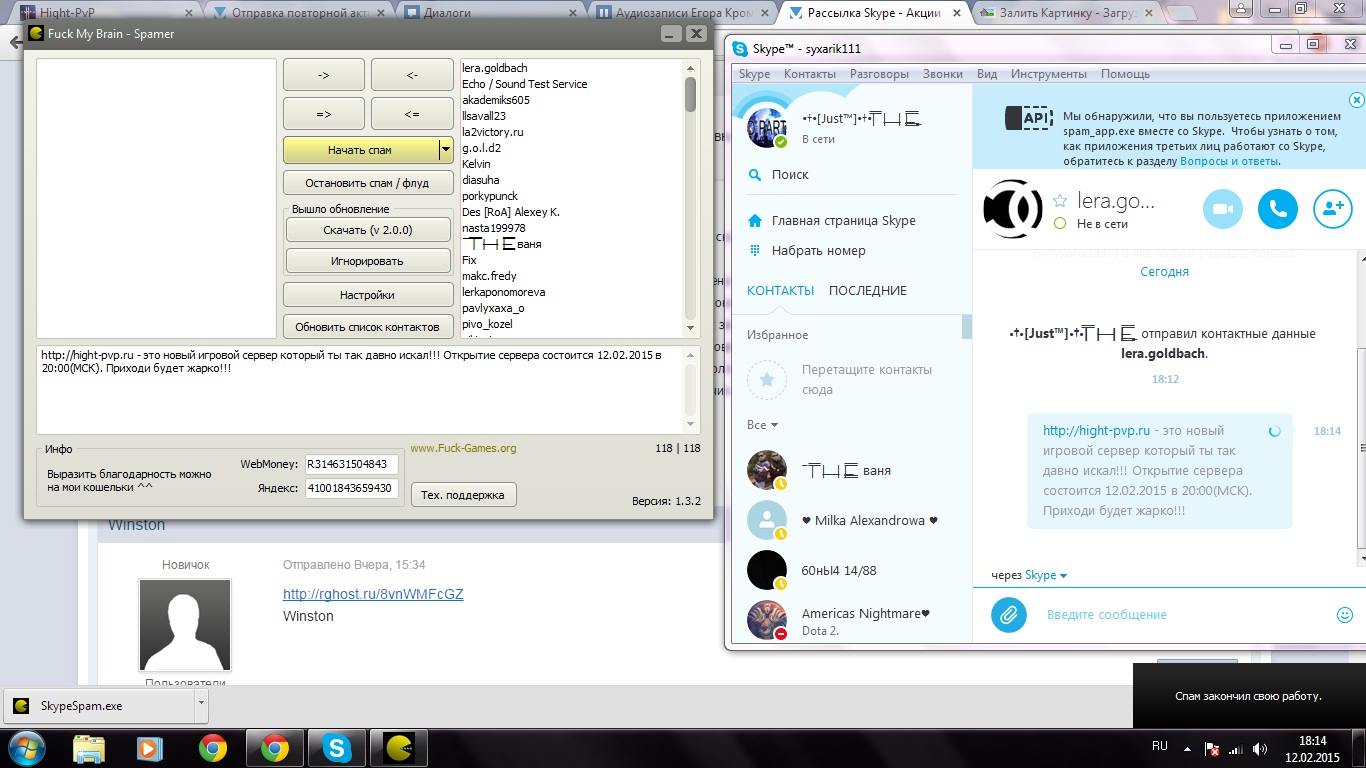The width and height of the screenshot is (1366, 768).
Task: Click the double right arrow => button
Action: coord(324,114)
